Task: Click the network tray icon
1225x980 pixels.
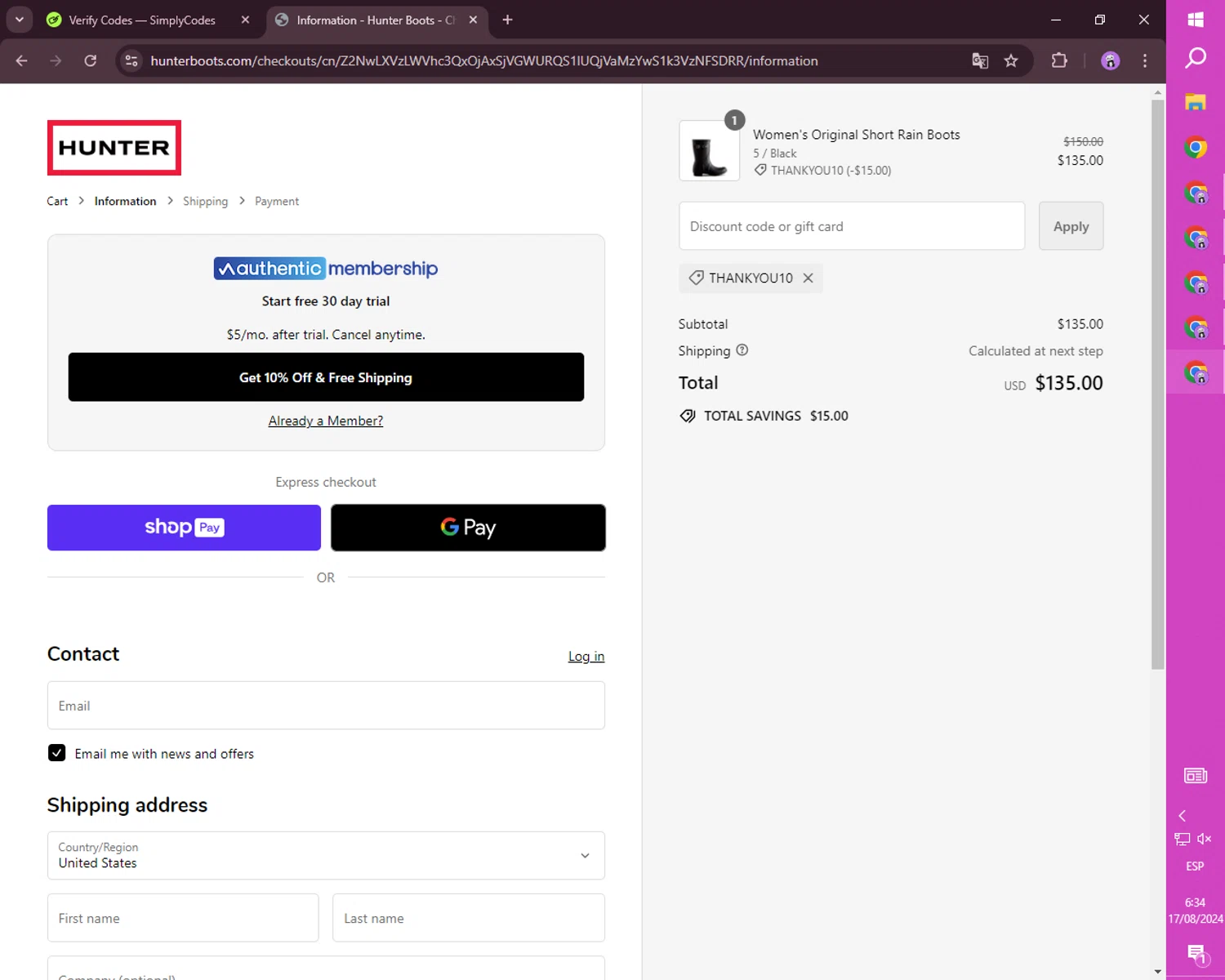Action: tap(1182, 839)
